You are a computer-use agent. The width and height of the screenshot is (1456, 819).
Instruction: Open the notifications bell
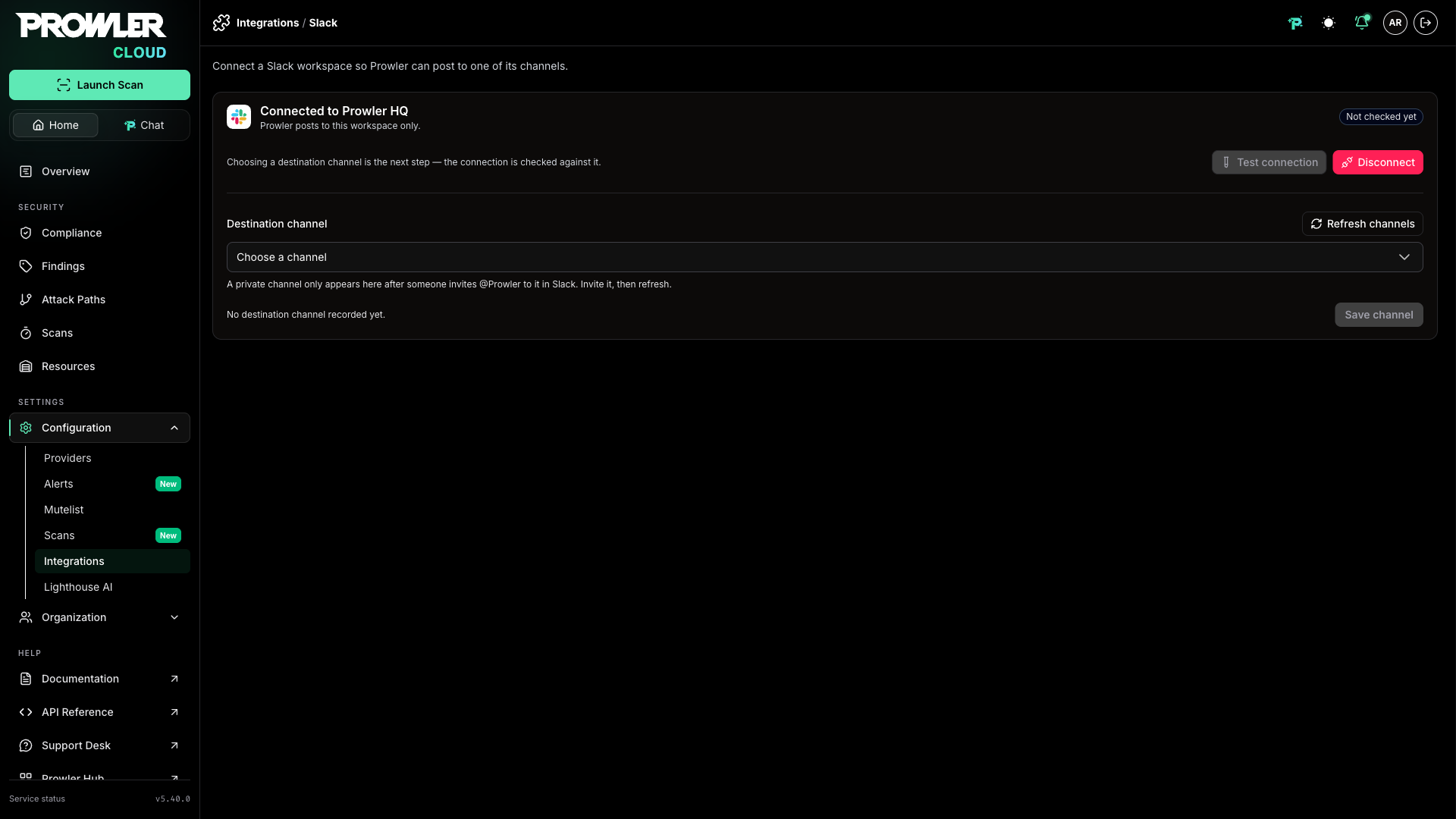(1362, 23)
